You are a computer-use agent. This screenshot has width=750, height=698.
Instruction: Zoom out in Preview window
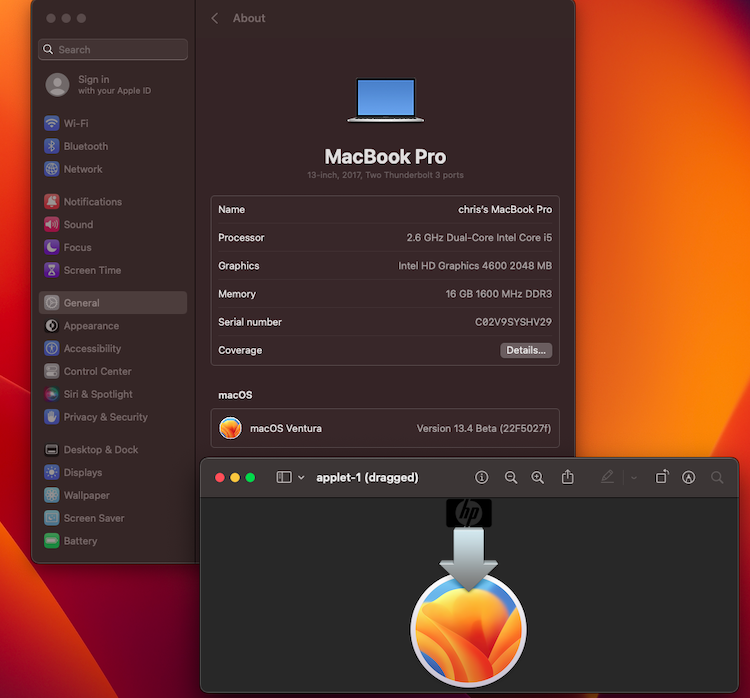511,477
